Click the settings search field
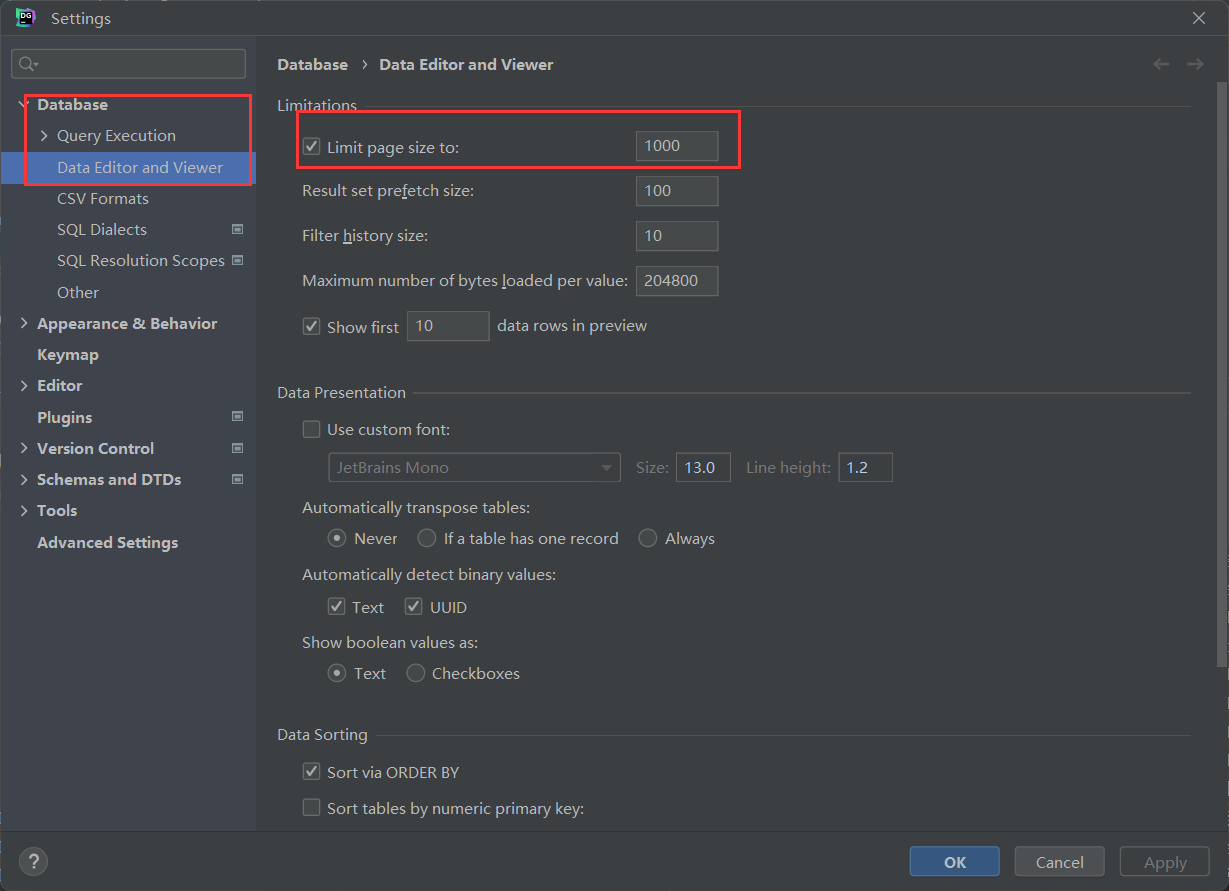The height and width of the screenshot is (891, 1229). click(x=128, y=64)
